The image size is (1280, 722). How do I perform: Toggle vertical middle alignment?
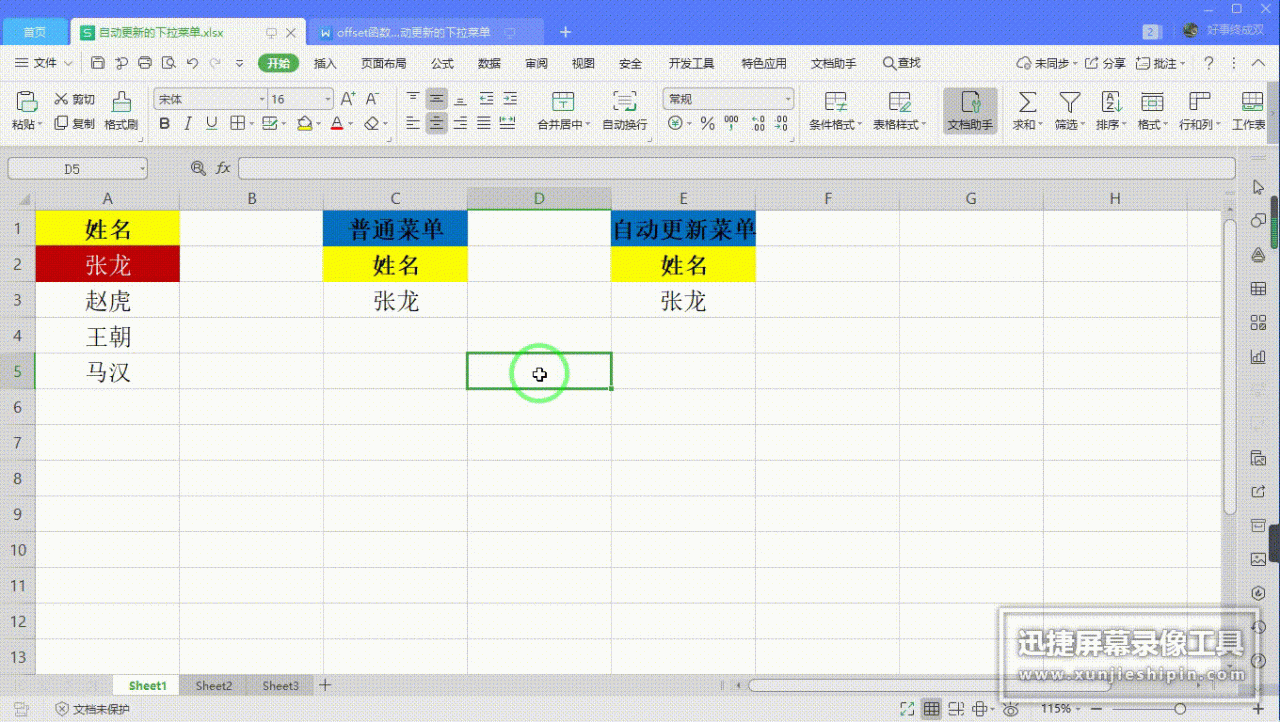pyautogui.click(x=437, y=99)
